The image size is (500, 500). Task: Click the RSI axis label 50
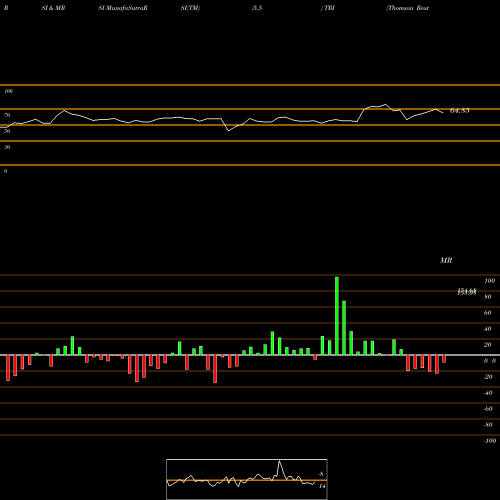(x=7, y=131)
